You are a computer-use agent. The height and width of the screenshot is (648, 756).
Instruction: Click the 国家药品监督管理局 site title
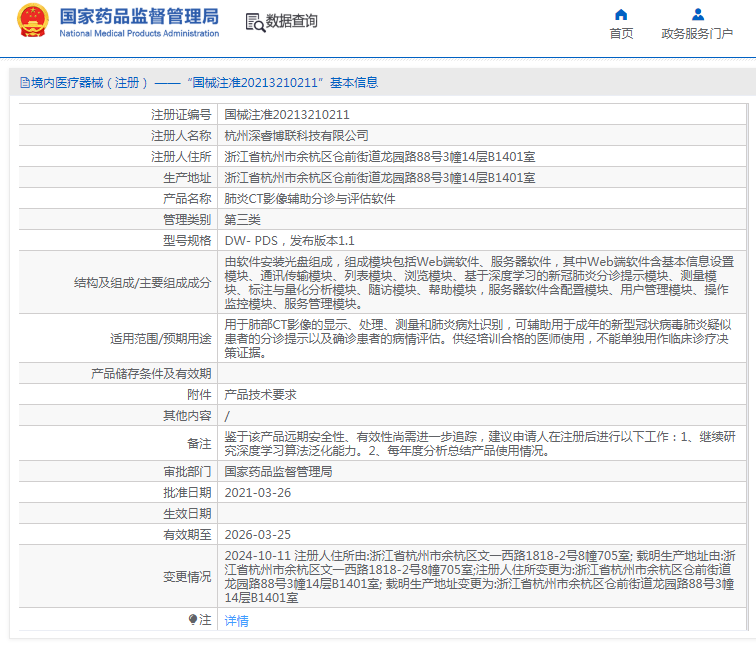(x=139, y=16)
